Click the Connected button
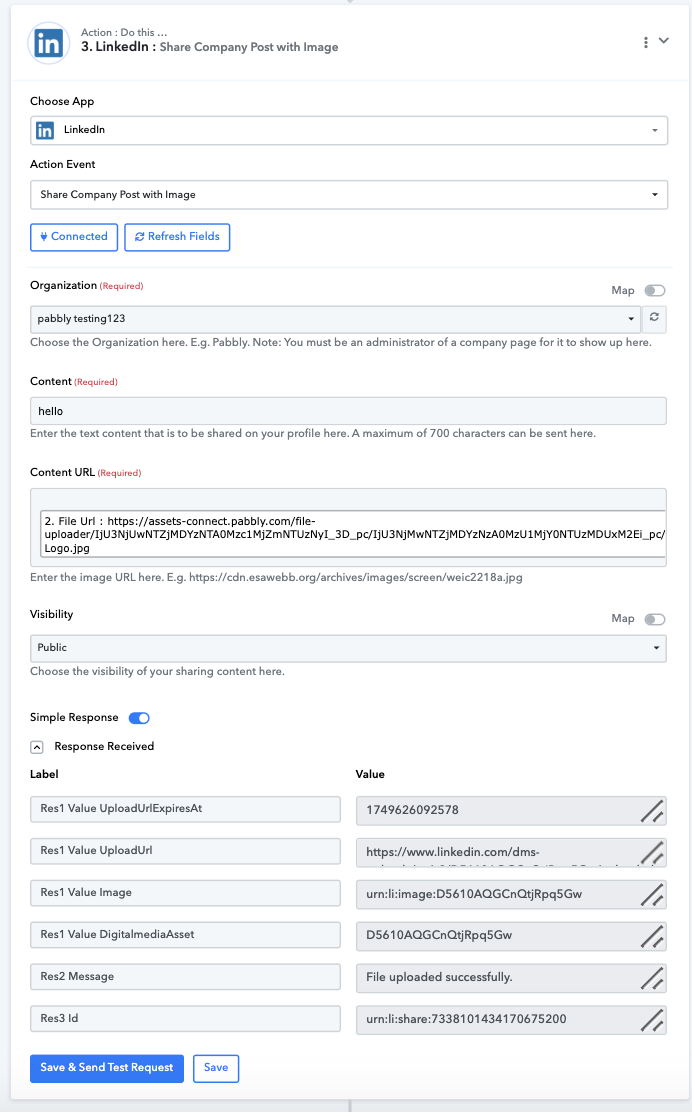This screenshot has width=692, height=1112. [x=74, y=237]
